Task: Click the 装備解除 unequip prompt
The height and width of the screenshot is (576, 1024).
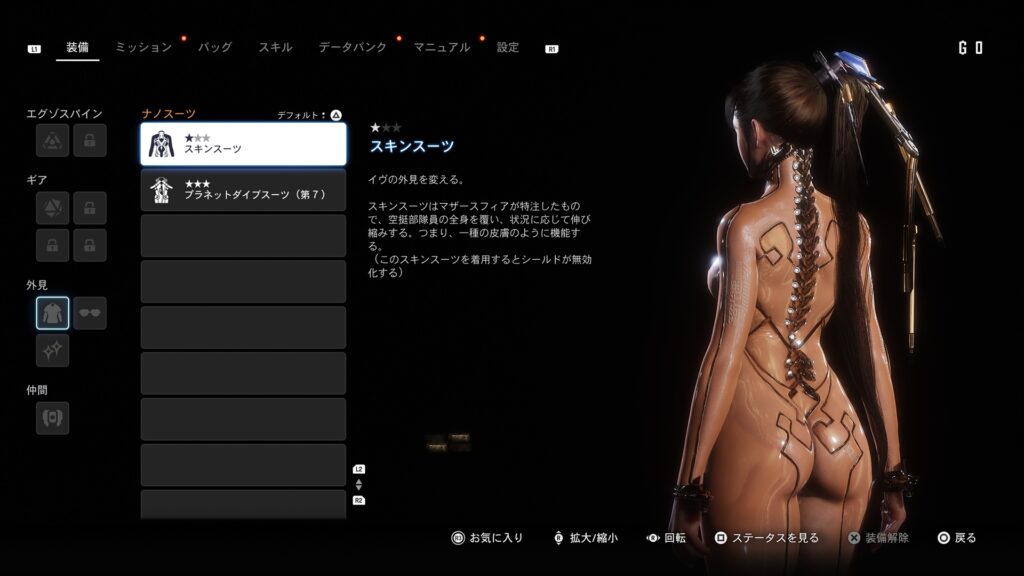Action: [878, 537]
